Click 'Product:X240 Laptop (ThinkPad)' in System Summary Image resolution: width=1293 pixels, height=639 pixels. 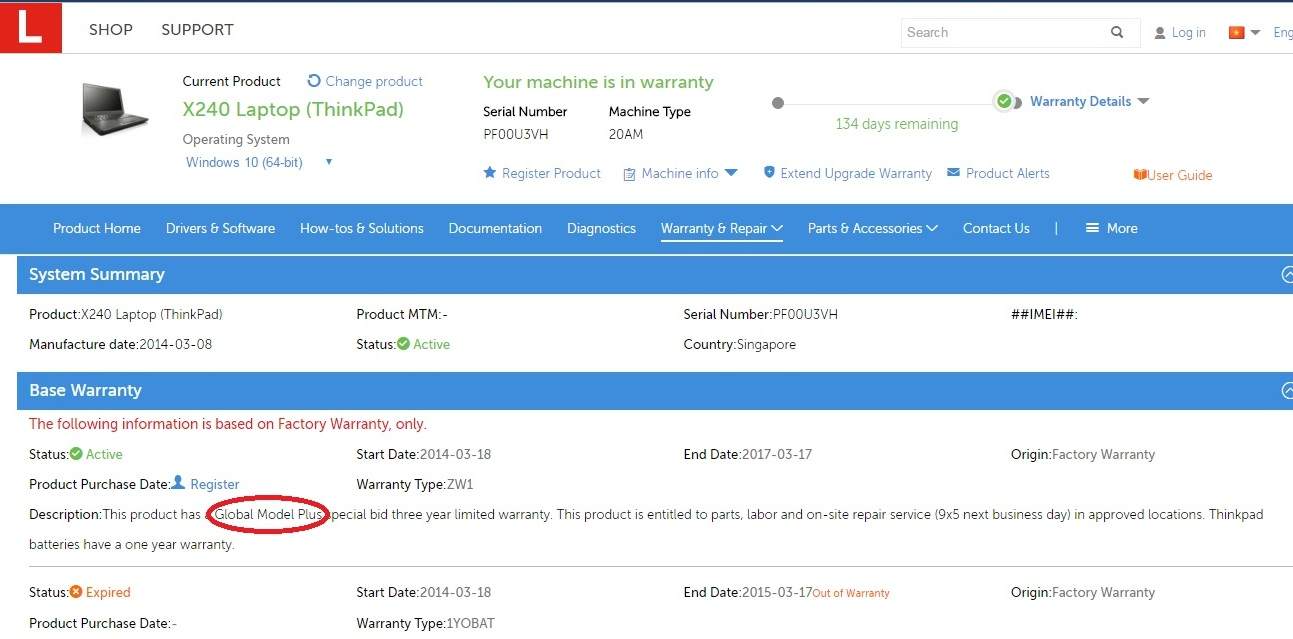point(126,314)
